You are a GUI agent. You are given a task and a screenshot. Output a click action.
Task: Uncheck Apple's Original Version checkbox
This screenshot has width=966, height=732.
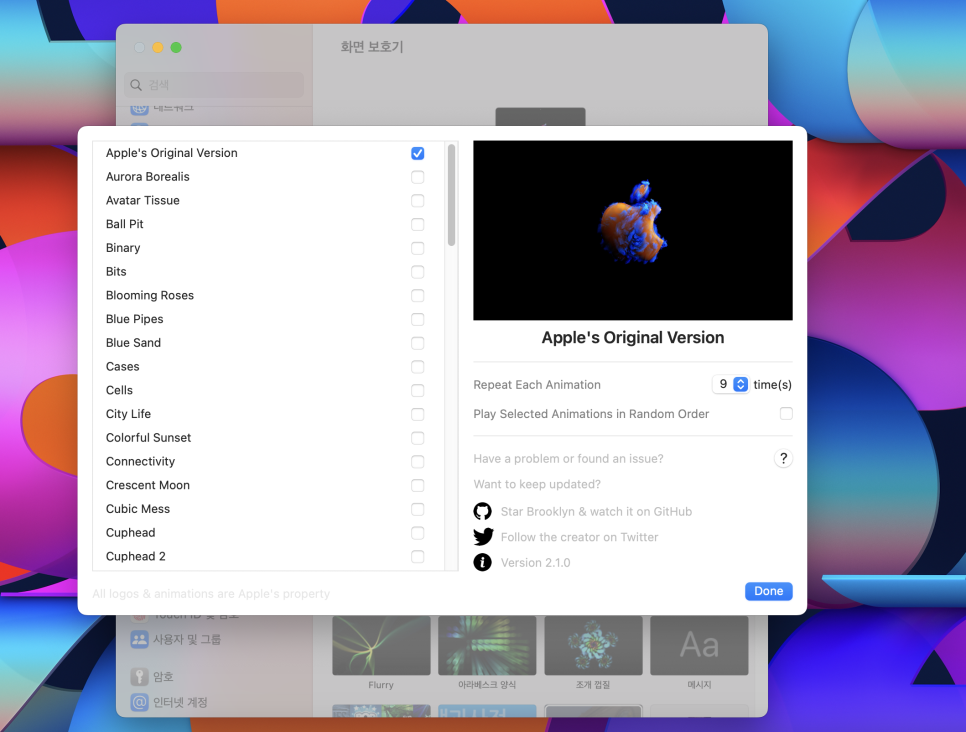418,153
